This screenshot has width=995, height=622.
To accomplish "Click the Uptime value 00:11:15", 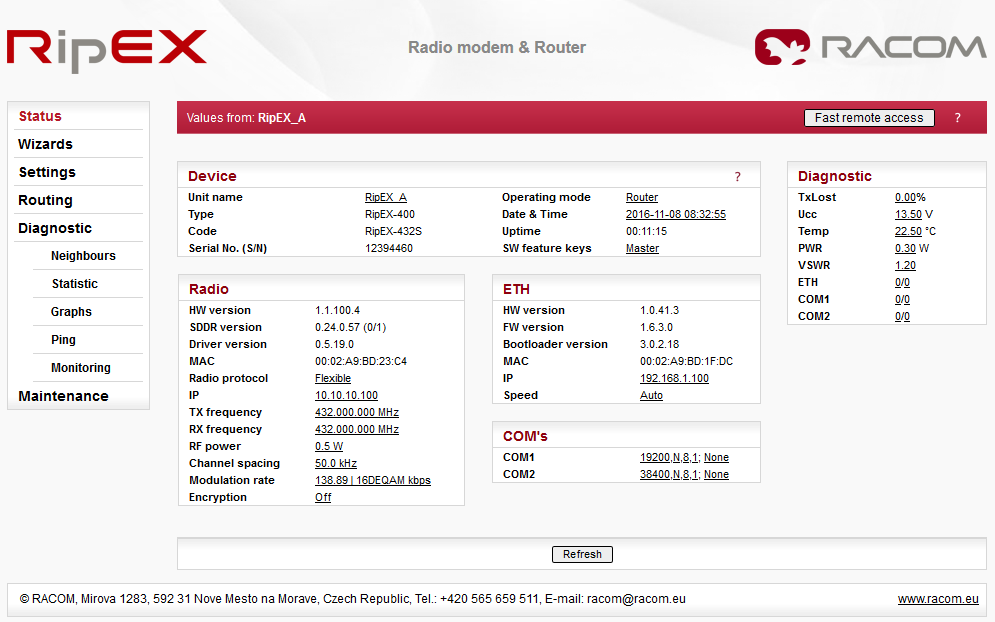I will (647, 232).
